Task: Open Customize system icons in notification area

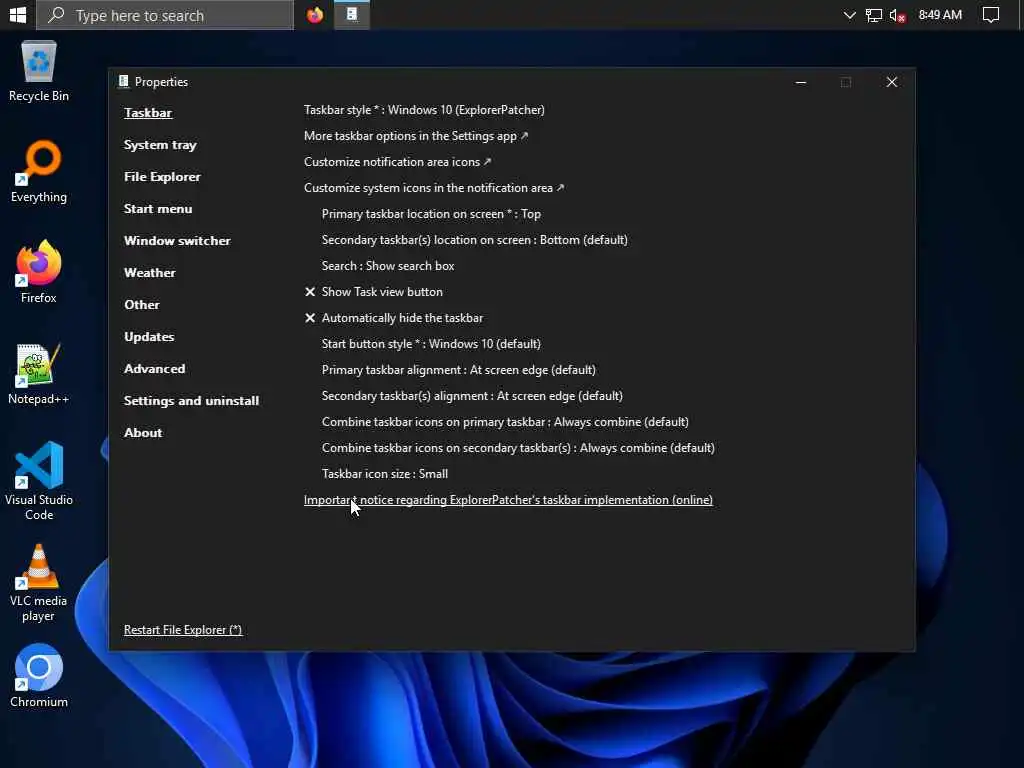Action: pos(434,187)
